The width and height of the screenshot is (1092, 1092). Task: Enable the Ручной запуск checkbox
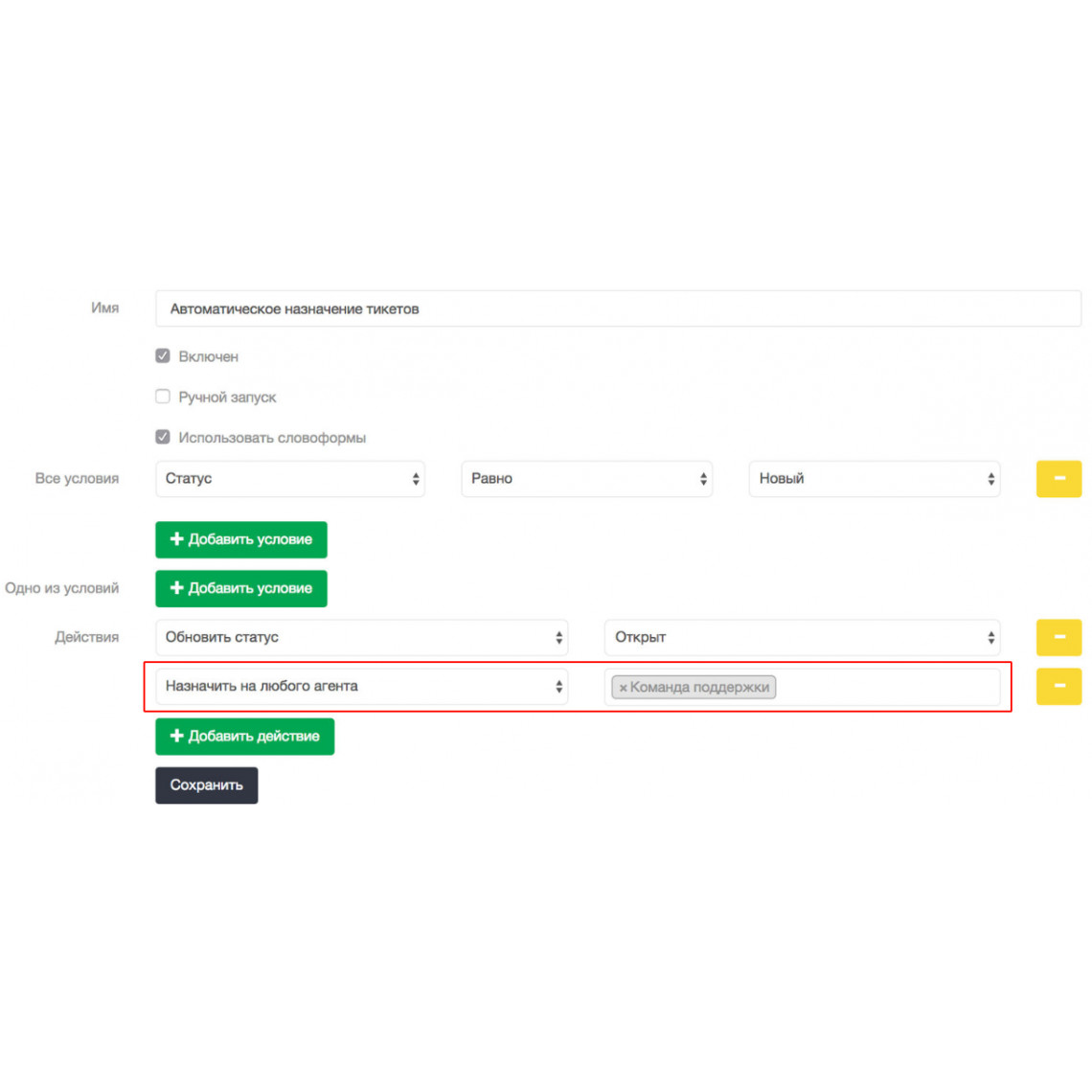(163, 397)
